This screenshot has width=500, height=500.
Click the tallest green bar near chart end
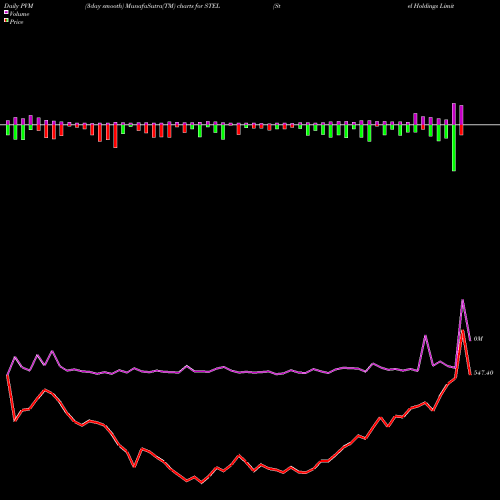tap(454, 148)
